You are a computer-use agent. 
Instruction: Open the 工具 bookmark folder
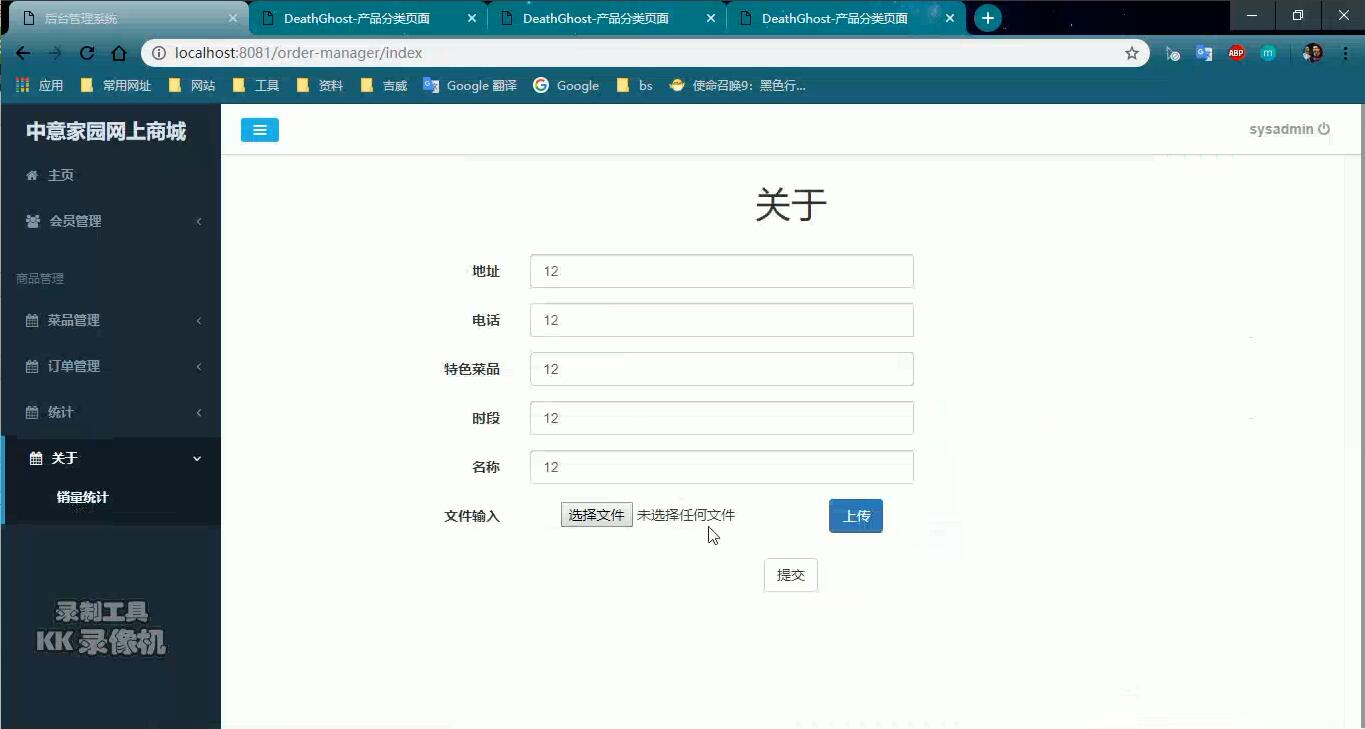point(256,86)
